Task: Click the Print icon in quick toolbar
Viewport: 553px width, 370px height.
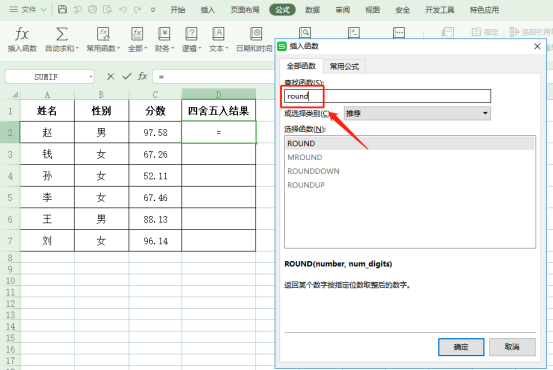Action: (92, 10)
